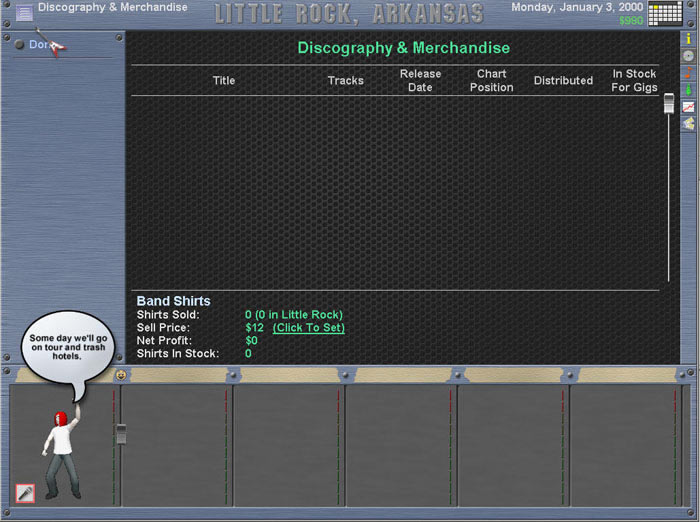Click the Title column header

coord(224,81)
